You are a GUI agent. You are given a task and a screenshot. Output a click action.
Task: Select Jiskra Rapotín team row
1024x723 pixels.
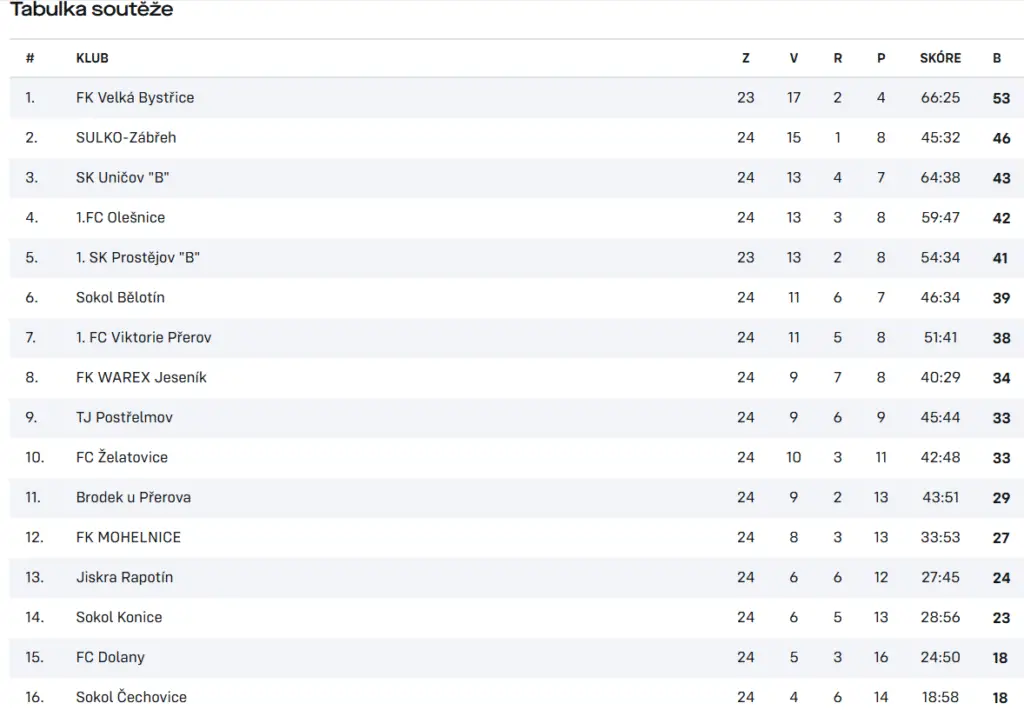click(x=124, y=578)
